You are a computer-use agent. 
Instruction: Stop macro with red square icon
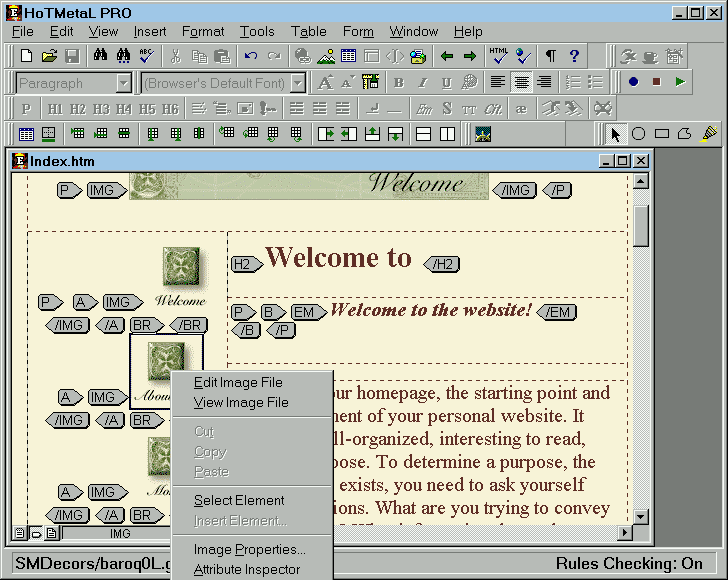[x=656, y=82]
